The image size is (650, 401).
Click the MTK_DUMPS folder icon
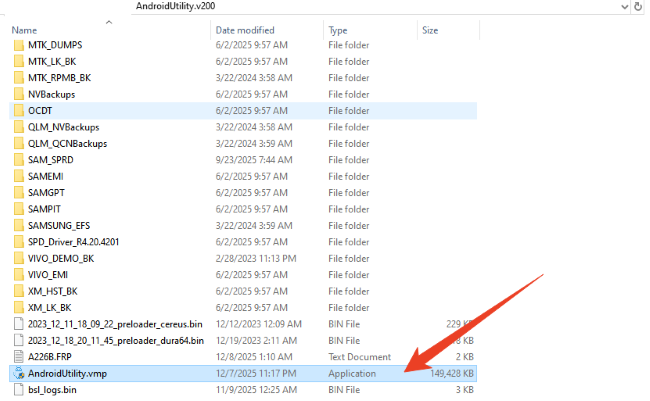point(19,45)
